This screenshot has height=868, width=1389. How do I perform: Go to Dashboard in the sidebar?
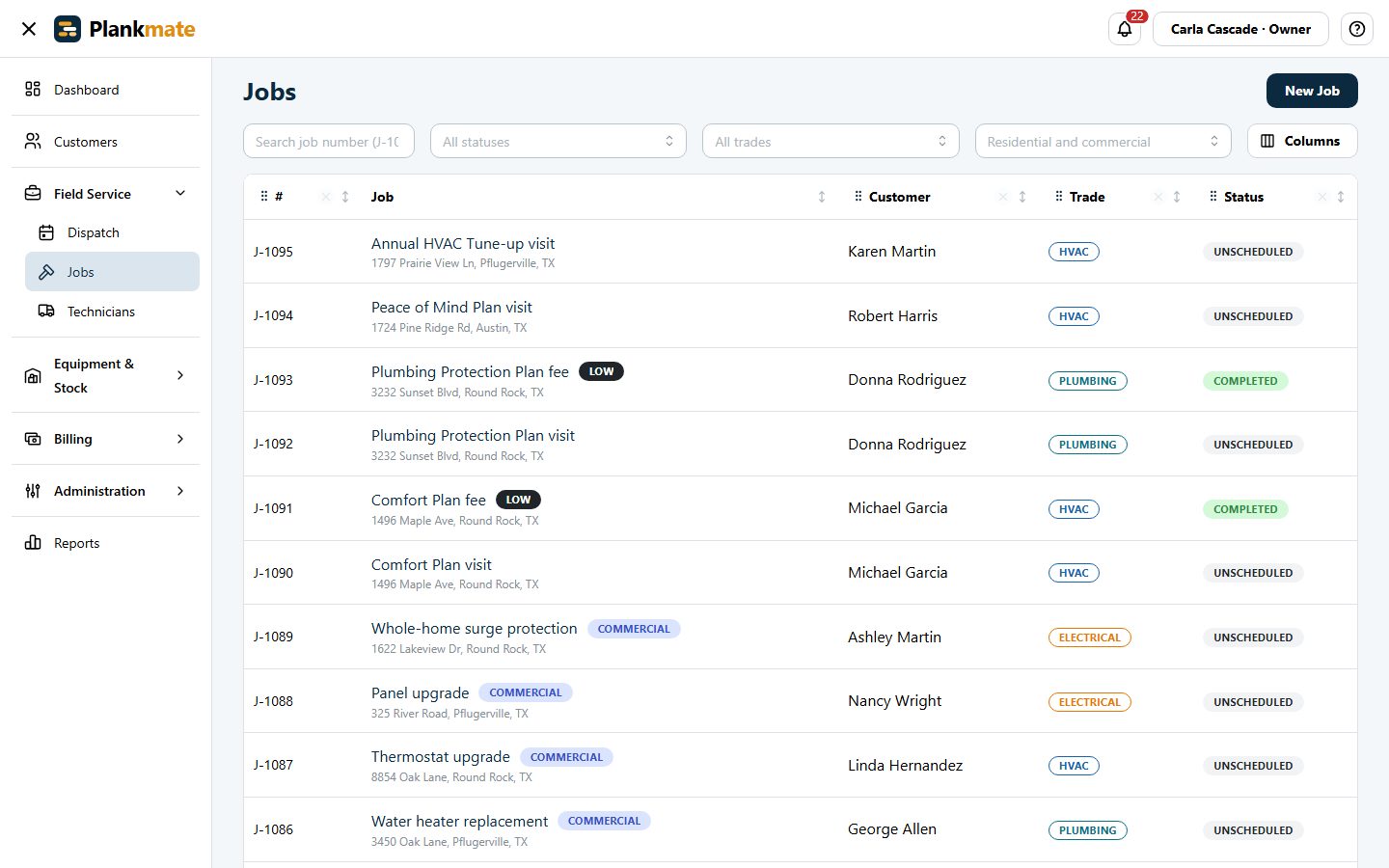105,90
